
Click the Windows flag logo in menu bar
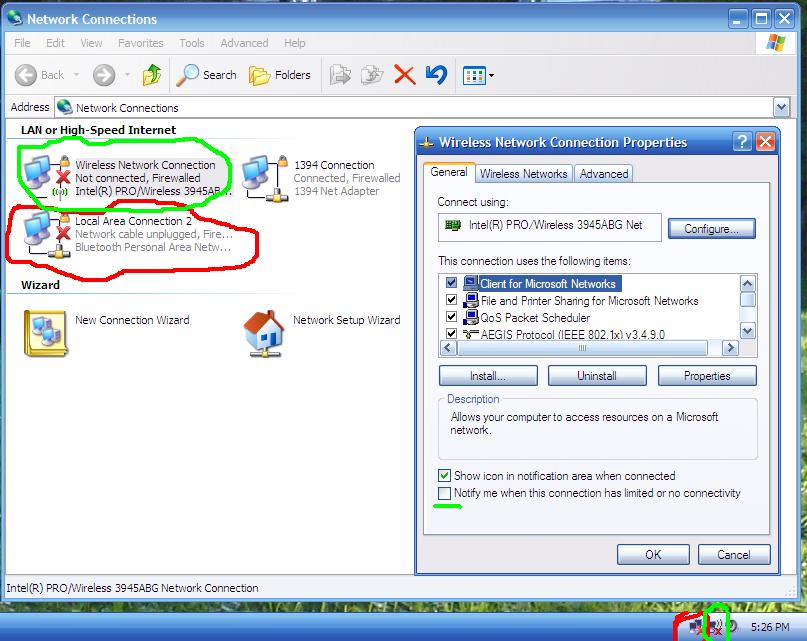point(776,43)
